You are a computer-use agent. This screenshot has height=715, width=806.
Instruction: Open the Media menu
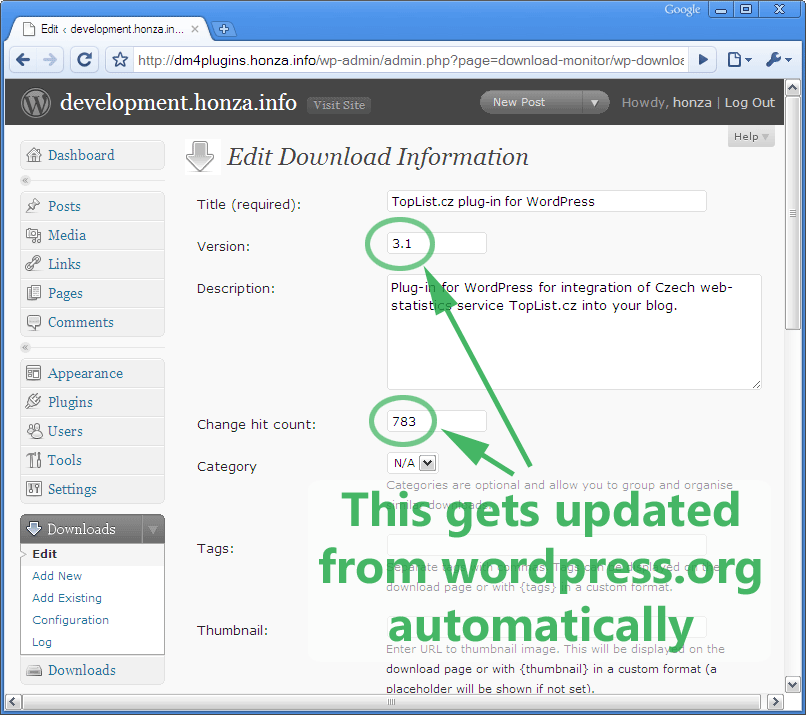pyautogui.click(x=67, y=235)
